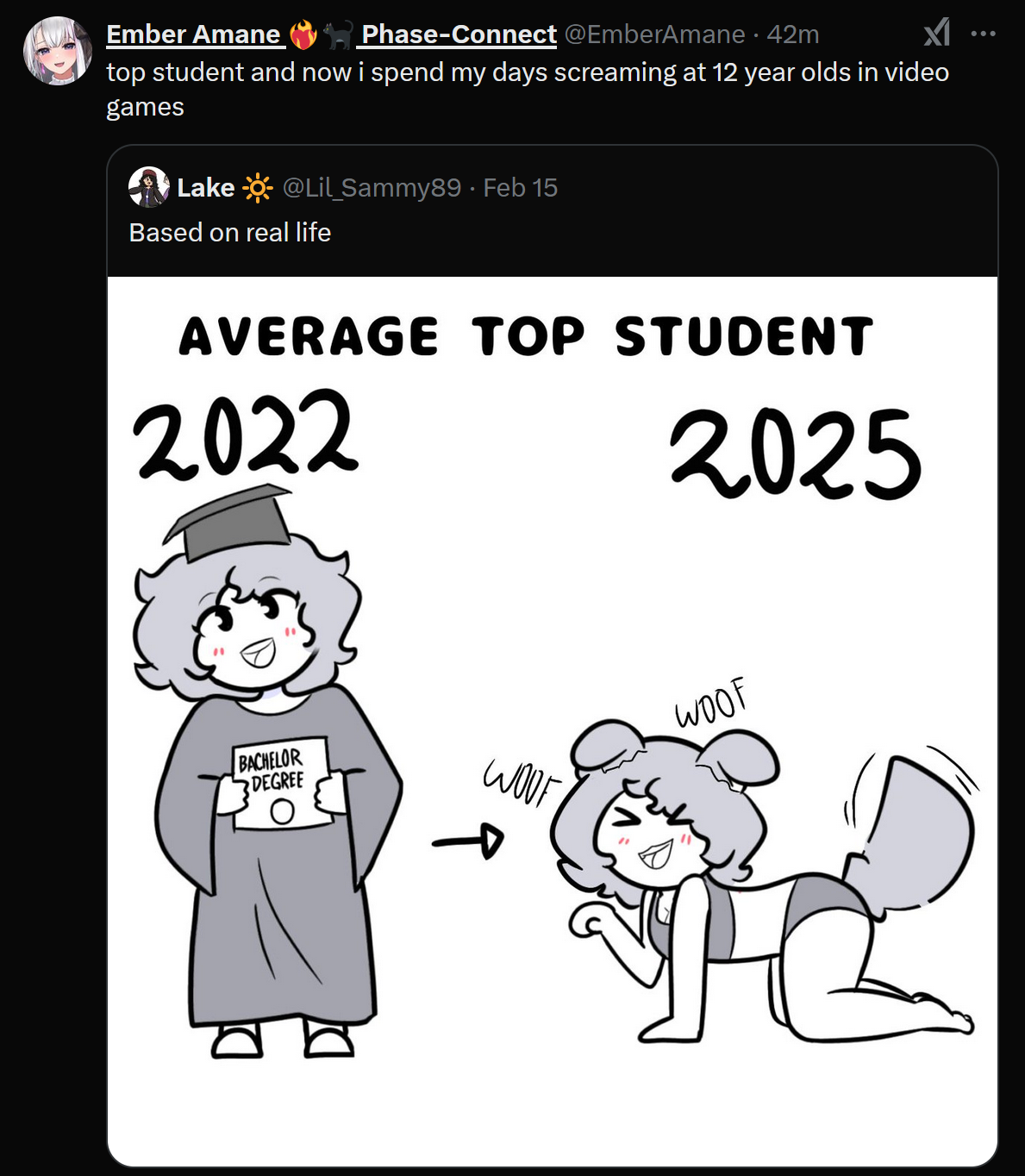This screenshot has height=1176, width=1025.
Task: Click the Feb 15 quoted tweet date
Action: click(x=520, y=187)
